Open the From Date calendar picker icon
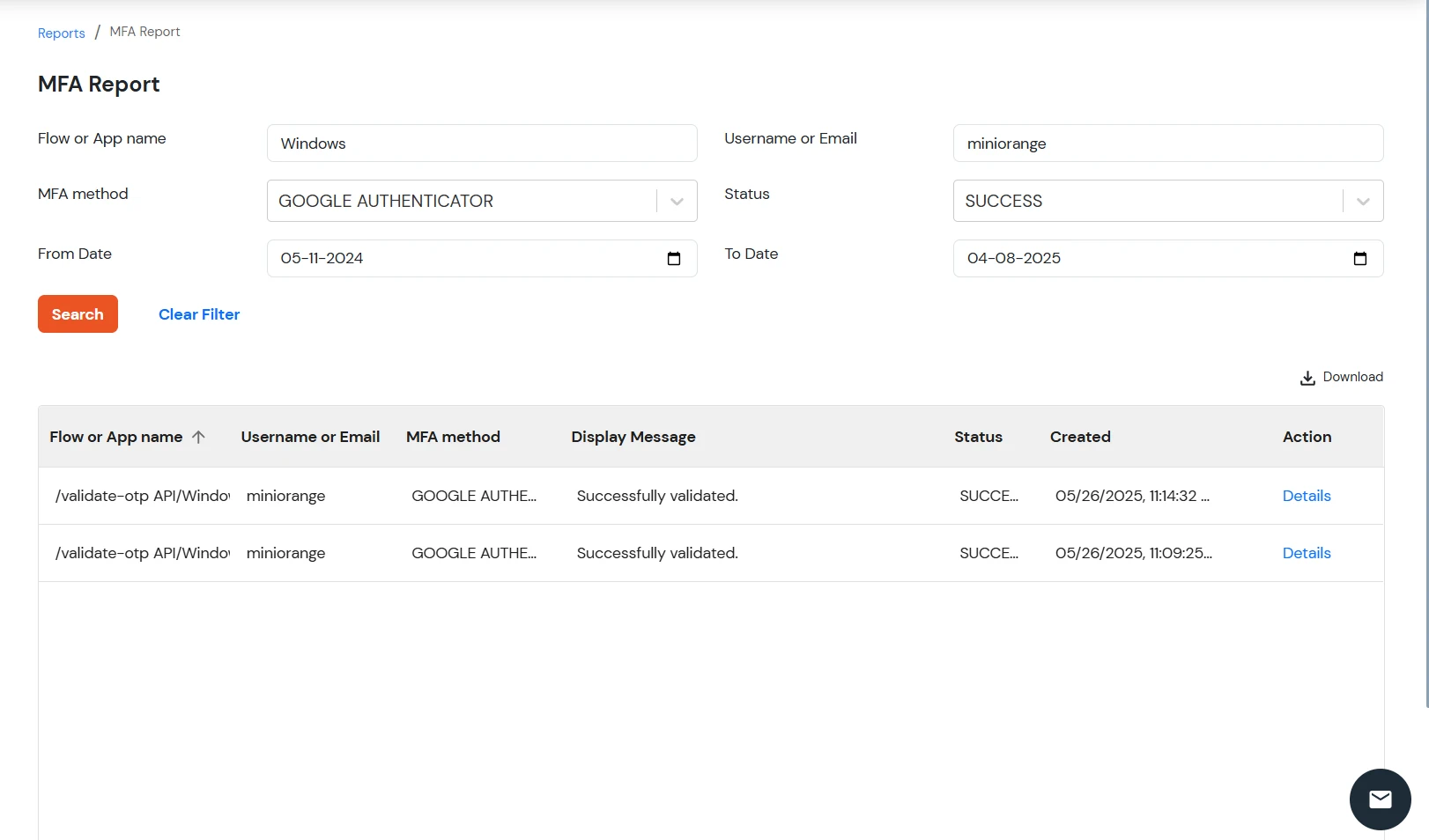The height and width of the screenshot is (840, 1429). (x=674, y=258)
